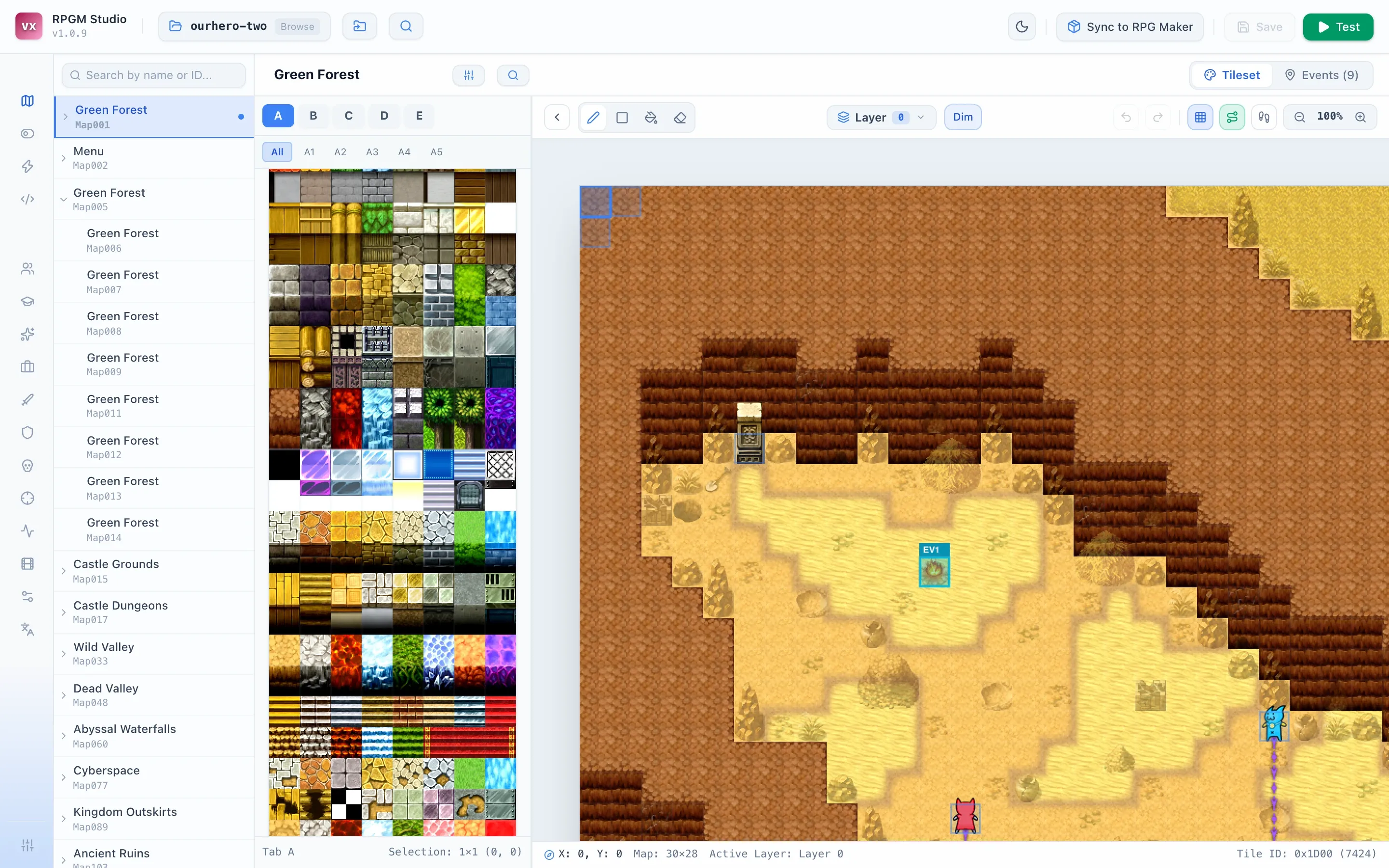The height and width of the screenshot is (868, 1389).
Task: Open the lightning bolt sidebar icon
Action: [27, 166]
